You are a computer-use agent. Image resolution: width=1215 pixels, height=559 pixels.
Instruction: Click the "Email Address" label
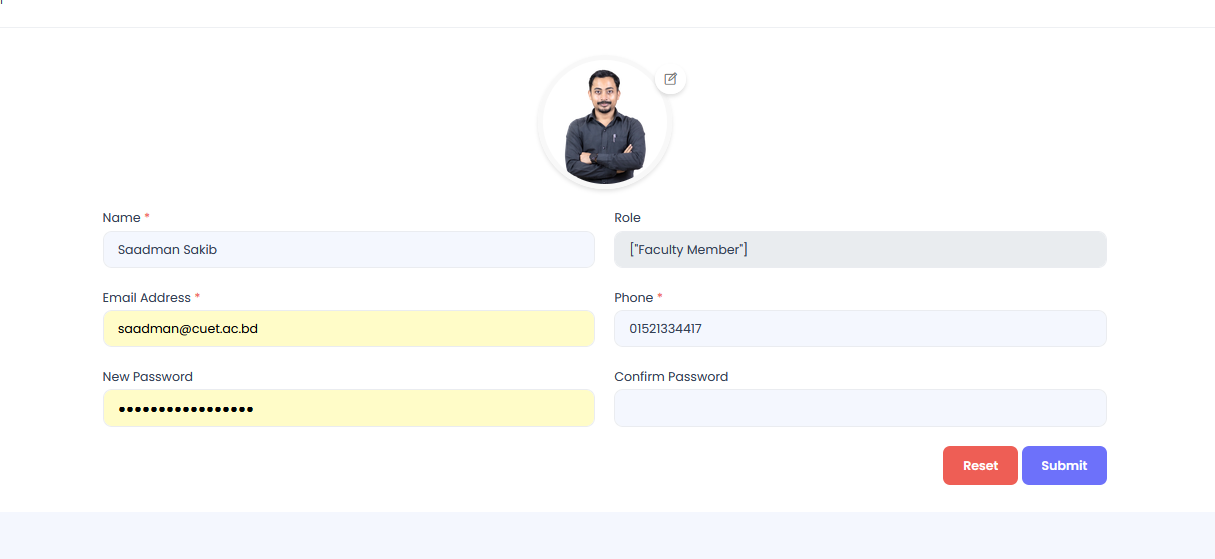(146, 298)
